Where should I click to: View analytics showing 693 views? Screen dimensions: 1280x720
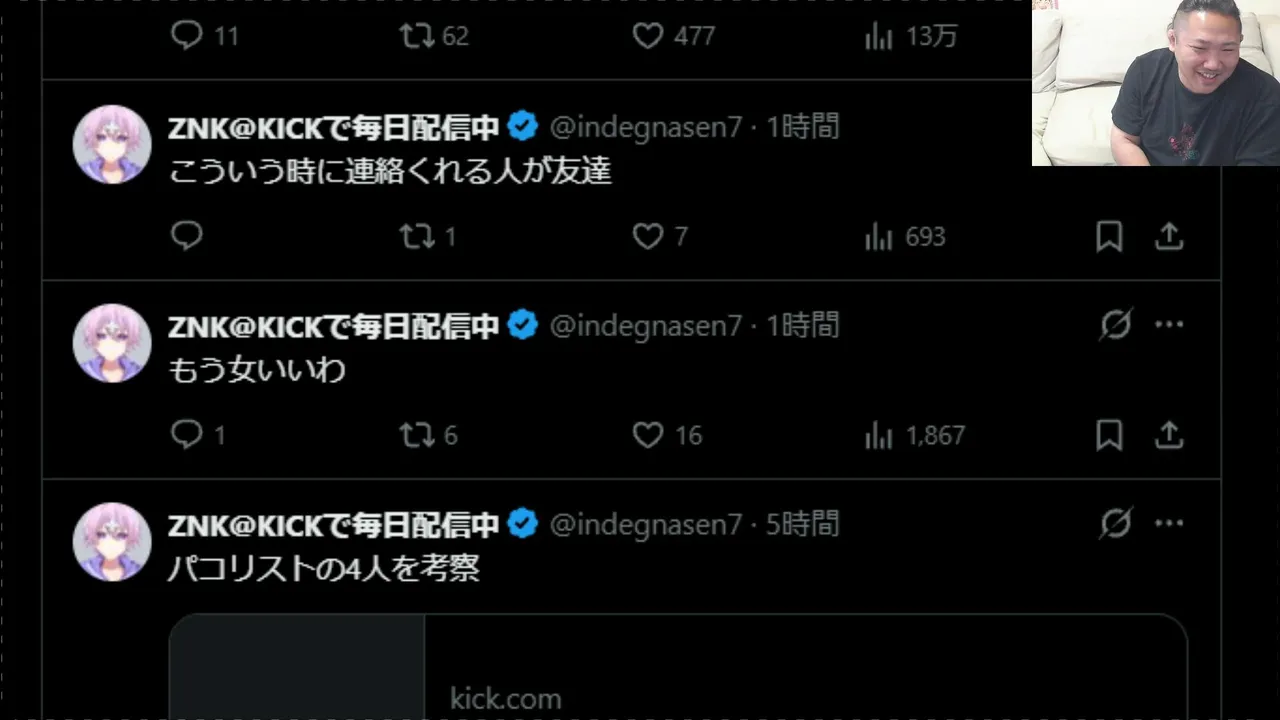(904, 236)
